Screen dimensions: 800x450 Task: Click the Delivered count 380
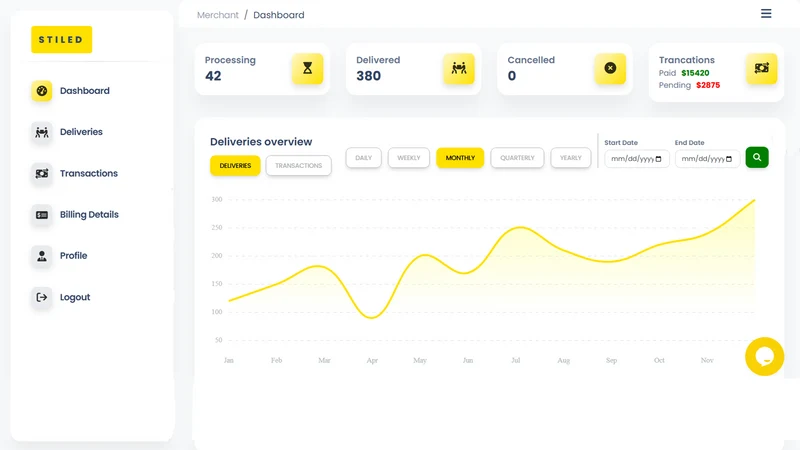point(368,76)
